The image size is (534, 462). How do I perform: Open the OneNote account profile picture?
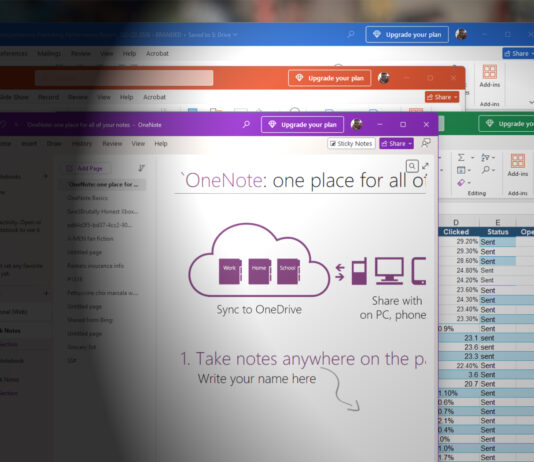tap(357, 124)
